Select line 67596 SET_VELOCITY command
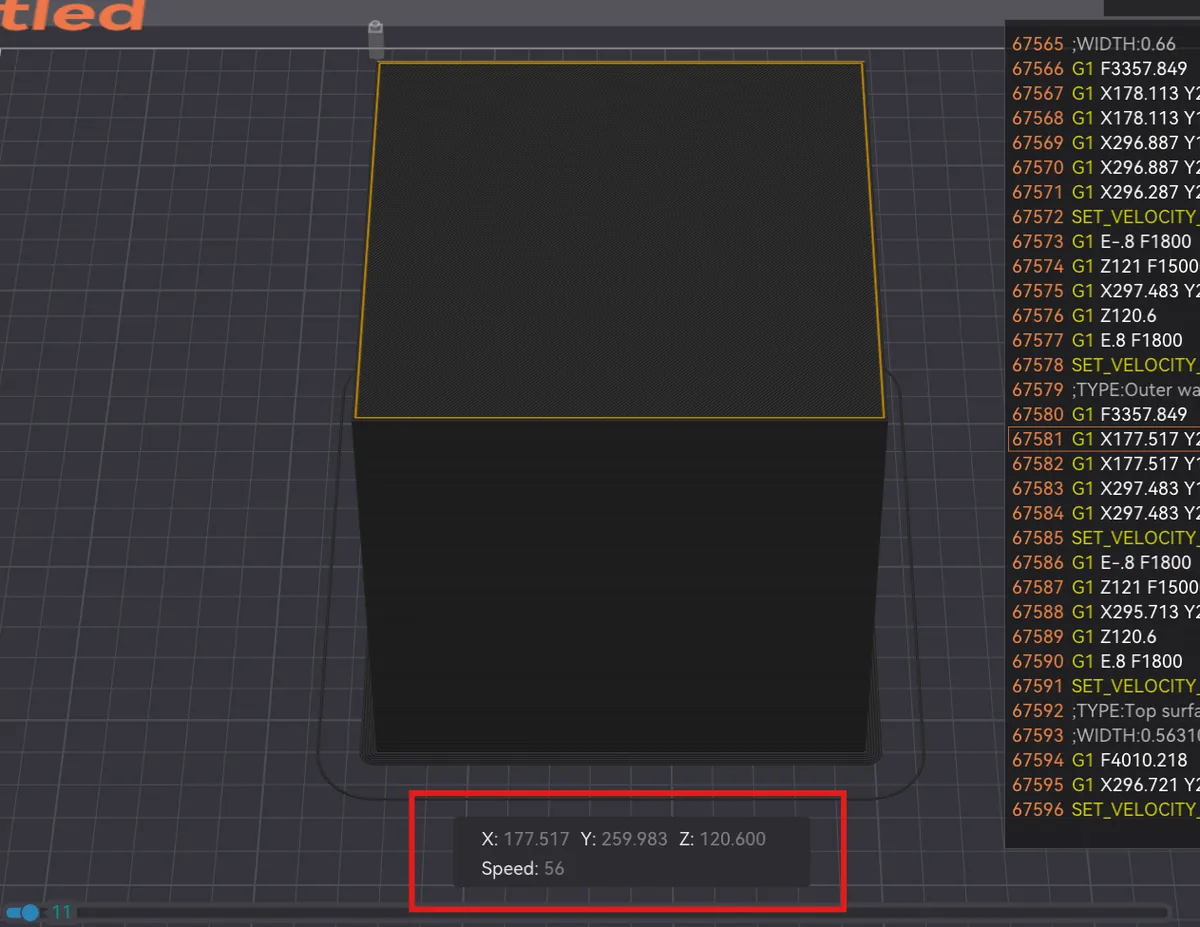The image size is (1200, 927). pyautogui.click(x=1104, y=809)
